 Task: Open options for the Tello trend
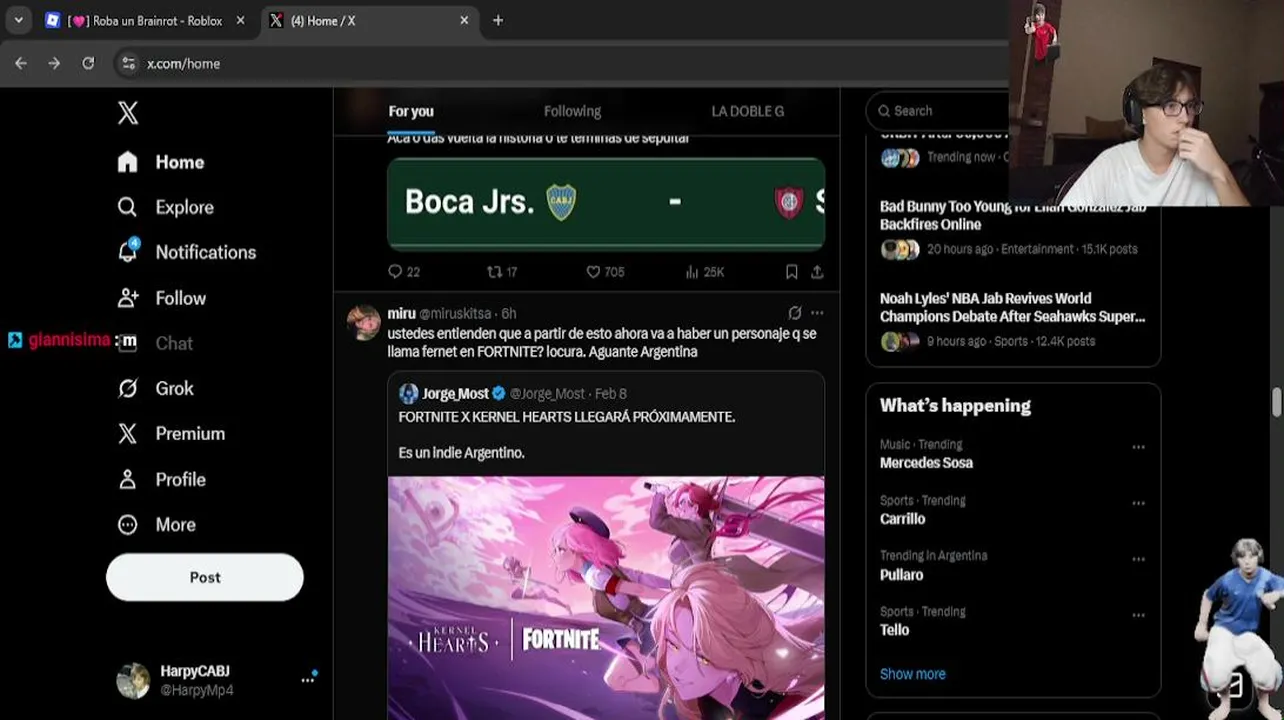click(x=1138, y=615)
